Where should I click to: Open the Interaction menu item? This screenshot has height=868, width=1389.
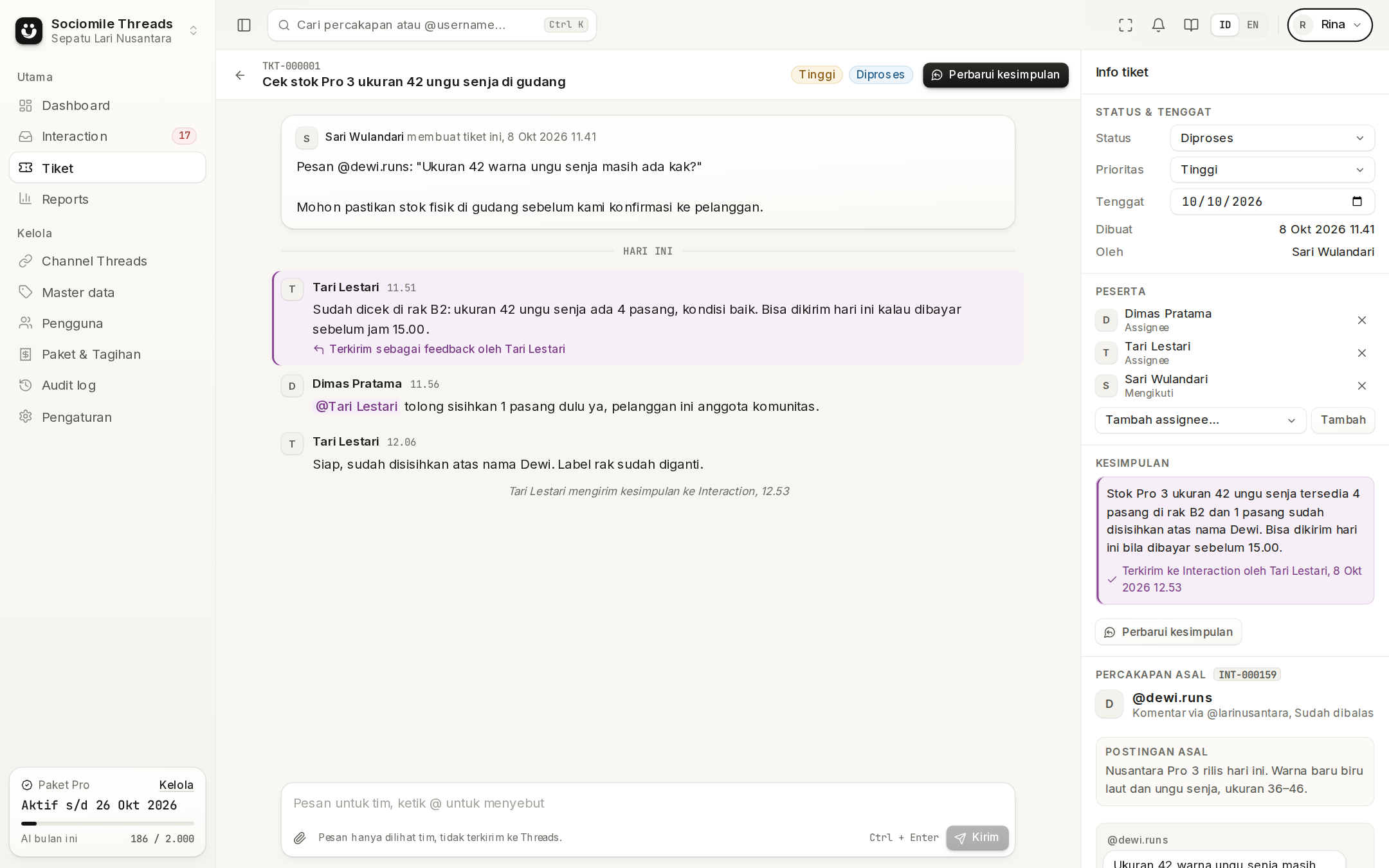click(107, 136)
